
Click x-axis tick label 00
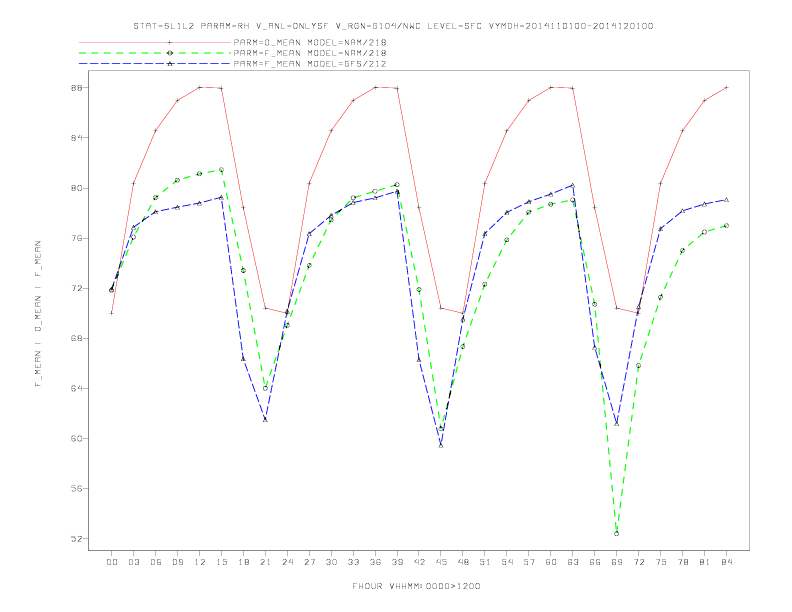(x=112, y=562)
